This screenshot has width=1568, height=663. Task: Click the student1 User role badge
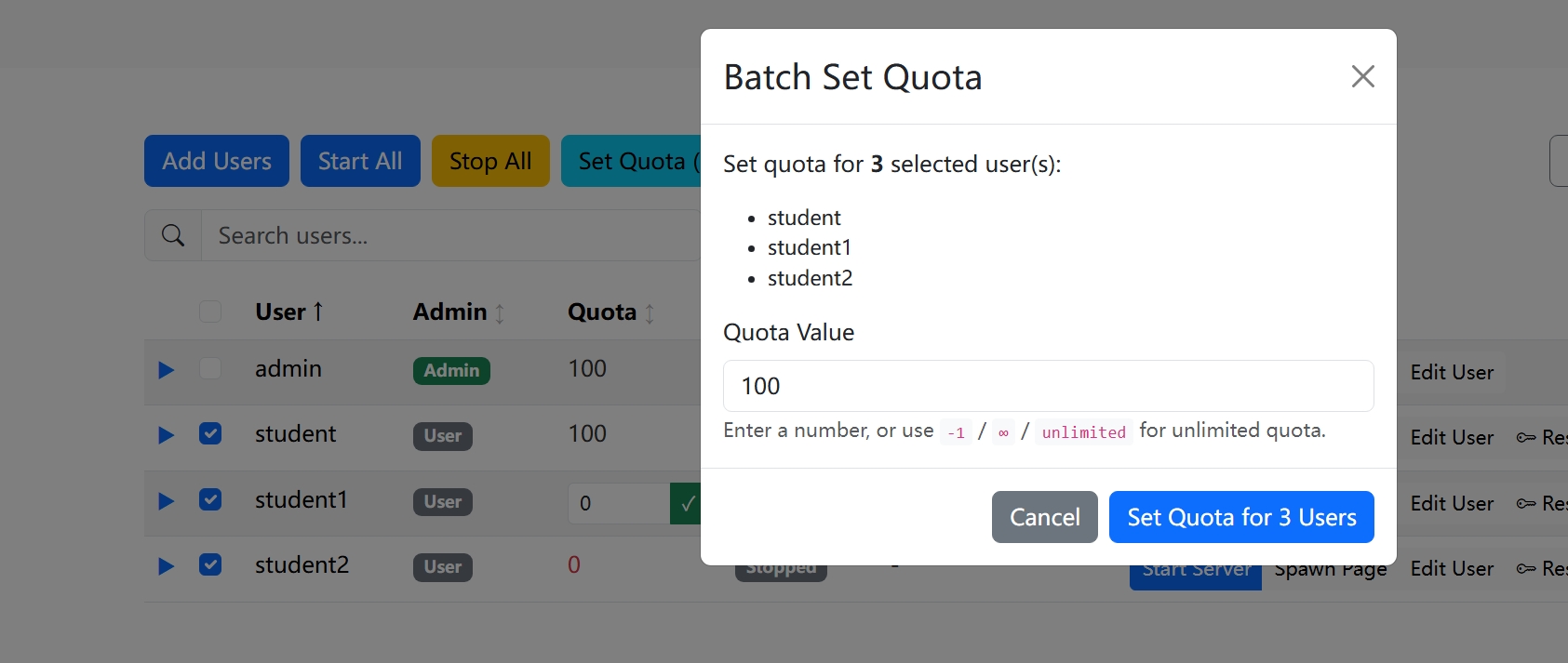click(x=443, y=502)
